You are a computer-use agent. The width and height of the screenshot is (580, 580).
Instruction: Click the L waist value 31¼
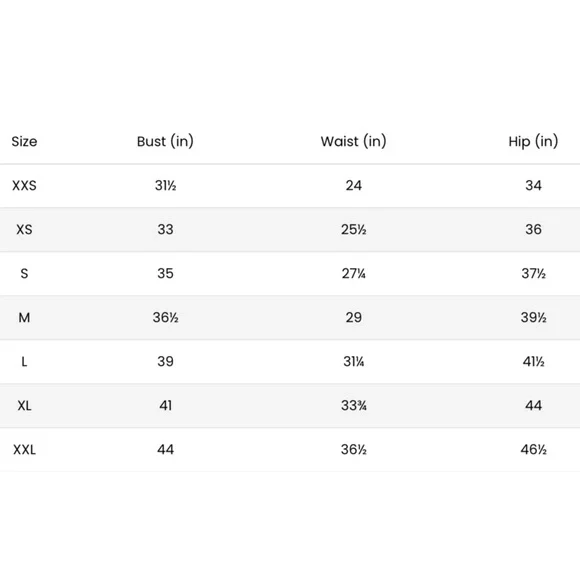coord(354,362)
